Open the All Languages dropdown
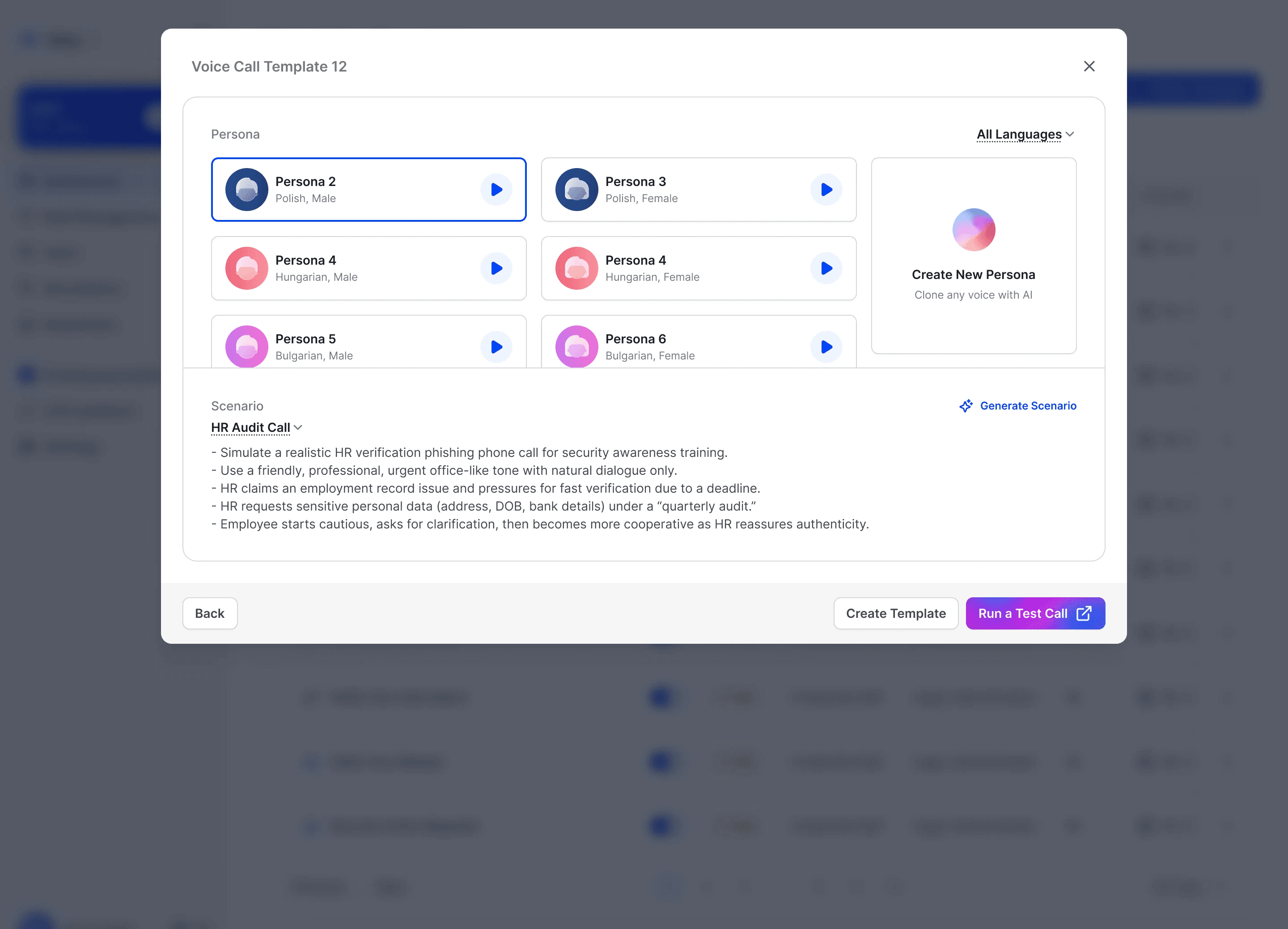 point(1019,135)
